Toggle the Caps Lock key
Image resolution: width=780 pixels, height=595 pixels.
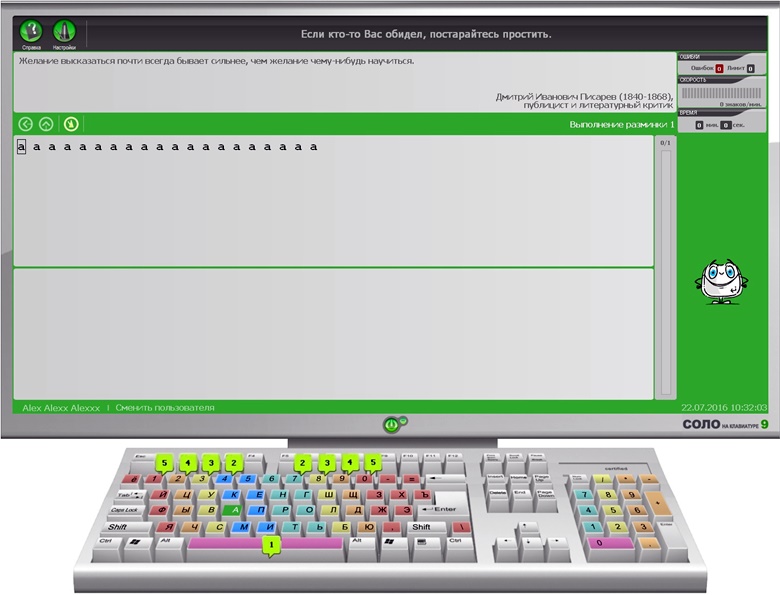125,510
